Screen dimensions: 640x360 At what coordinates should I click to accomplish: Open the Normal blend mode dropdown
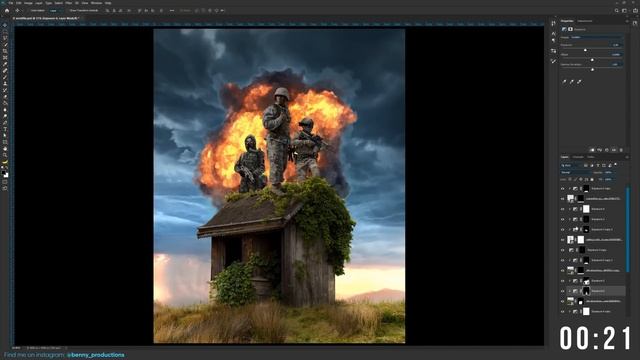(576, 172)
